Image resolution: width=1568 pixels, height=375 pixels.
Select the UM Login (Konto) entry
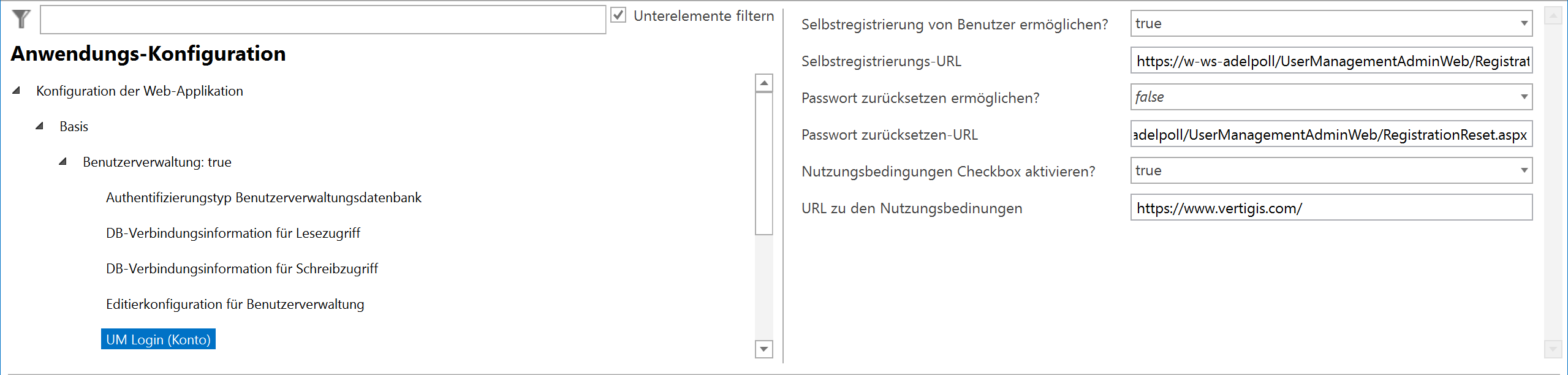pos(157,339)
